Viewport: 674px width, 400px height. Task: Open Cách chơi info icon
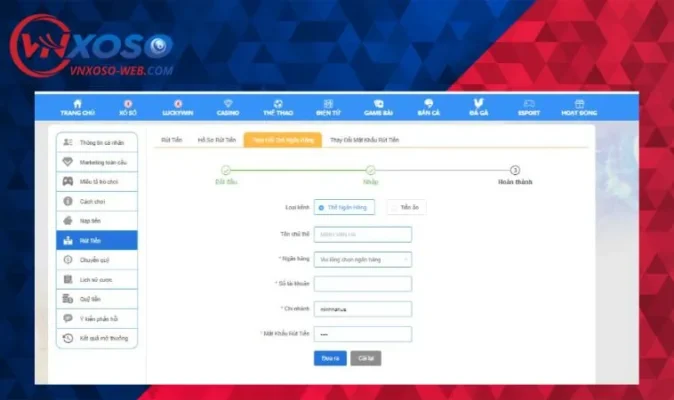click(68, 201)
